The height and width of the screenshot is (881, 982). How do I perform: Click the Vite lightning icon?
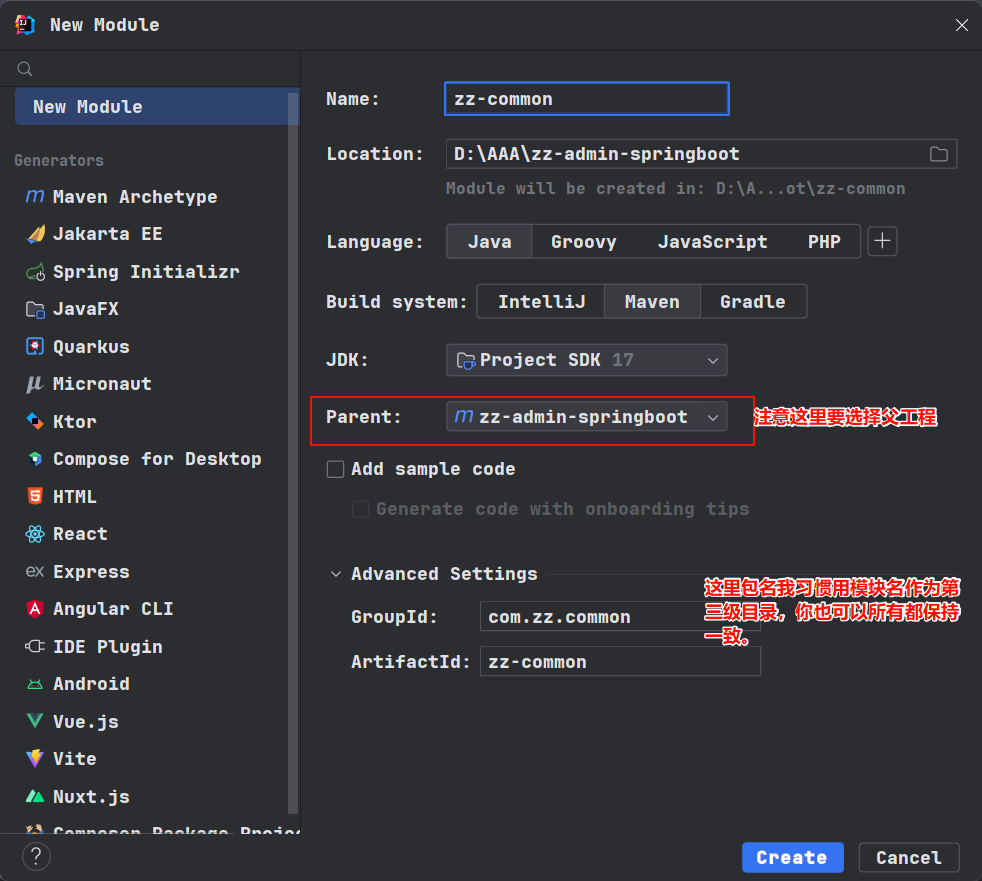[35, 759]
